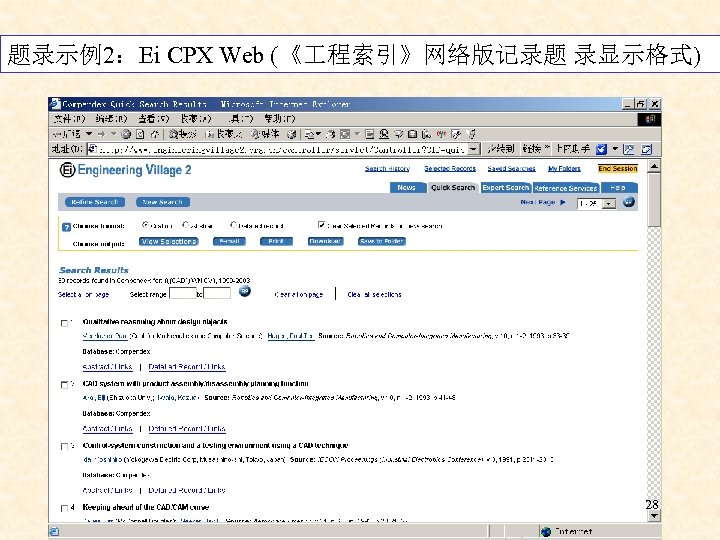Screen dimensions: 720x540
Task: Click the Download output button
Action: point(325,242)
